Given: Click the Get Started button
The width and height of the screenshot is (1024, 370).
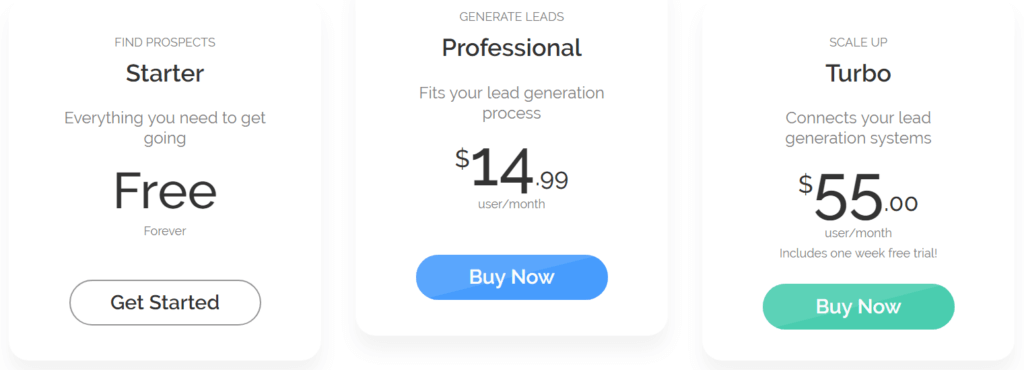Looking at the screenshot, I should 165,302.
